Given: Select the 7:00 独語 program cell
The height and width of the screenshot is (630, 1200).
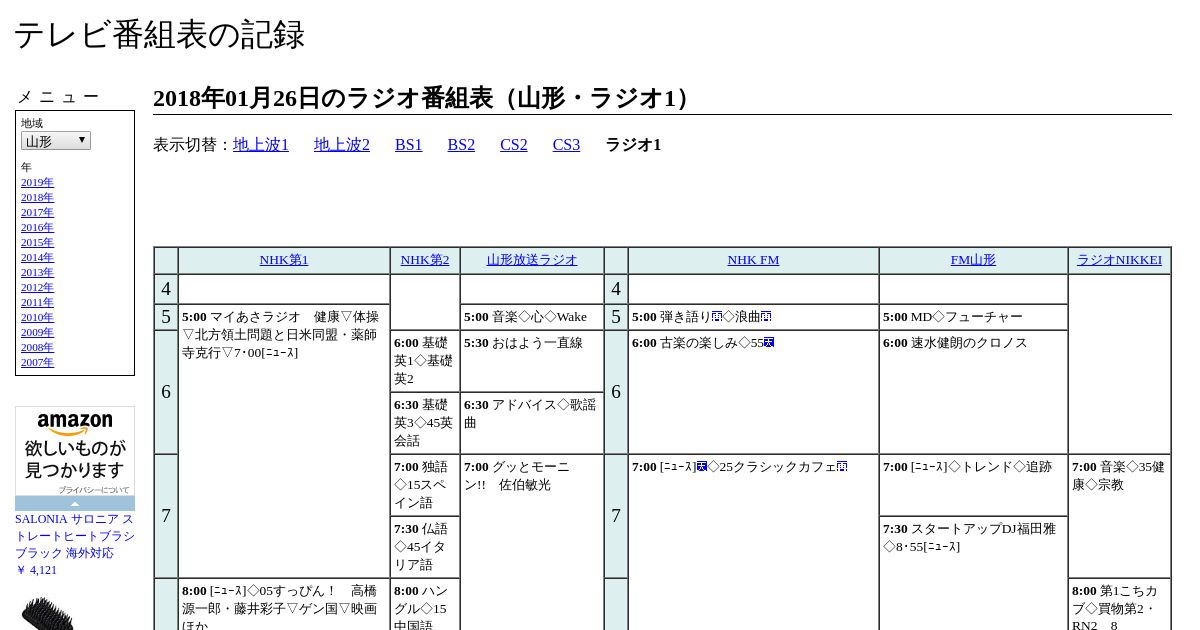Looking at the screenshot, I should pos(425,485).
